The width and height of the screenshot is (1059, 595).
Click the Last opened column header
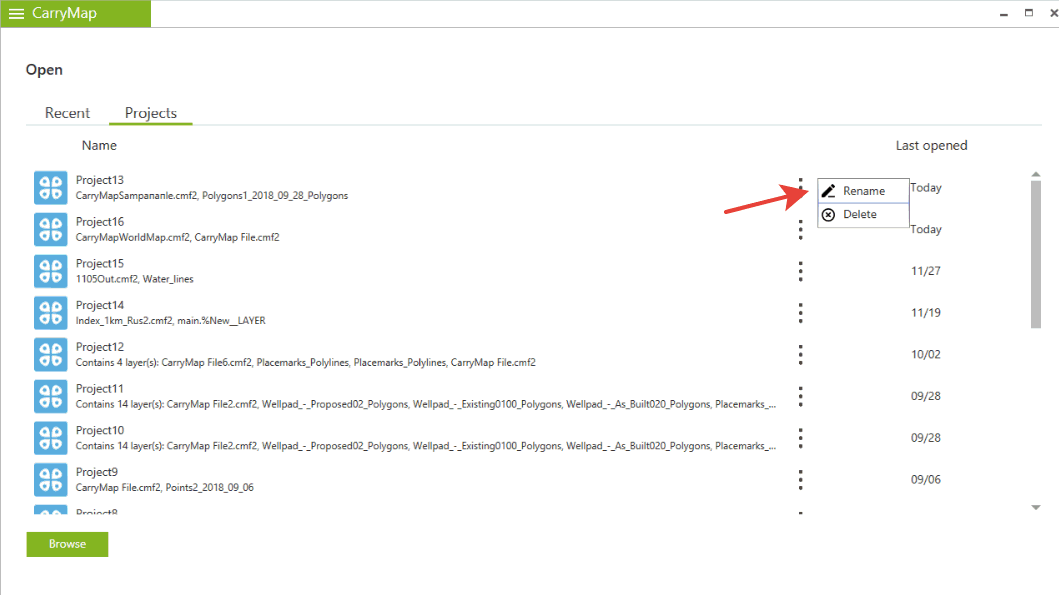[931, 145]
